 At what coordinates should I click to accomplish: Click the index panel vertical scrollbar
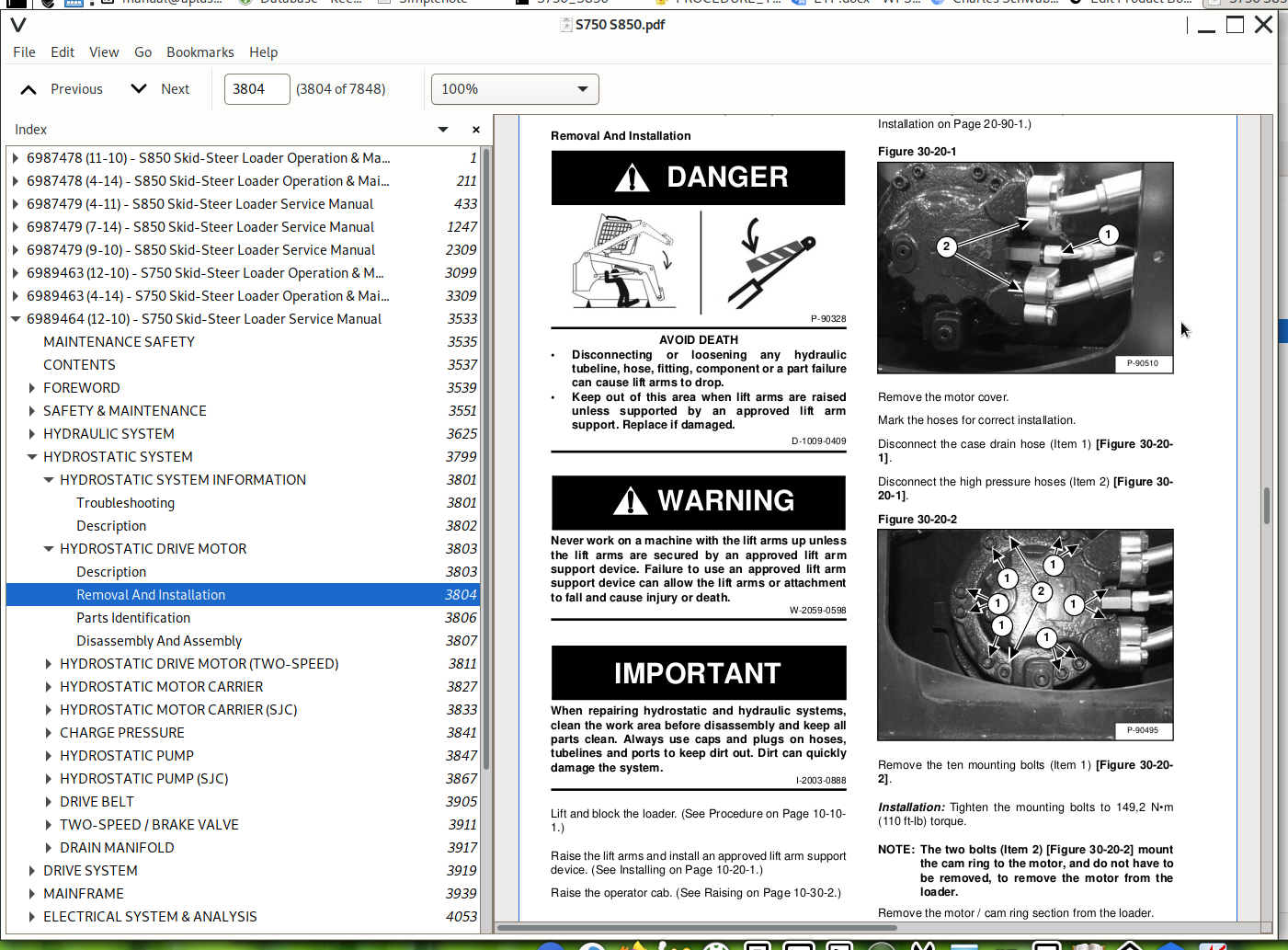[x=486, y=460]
